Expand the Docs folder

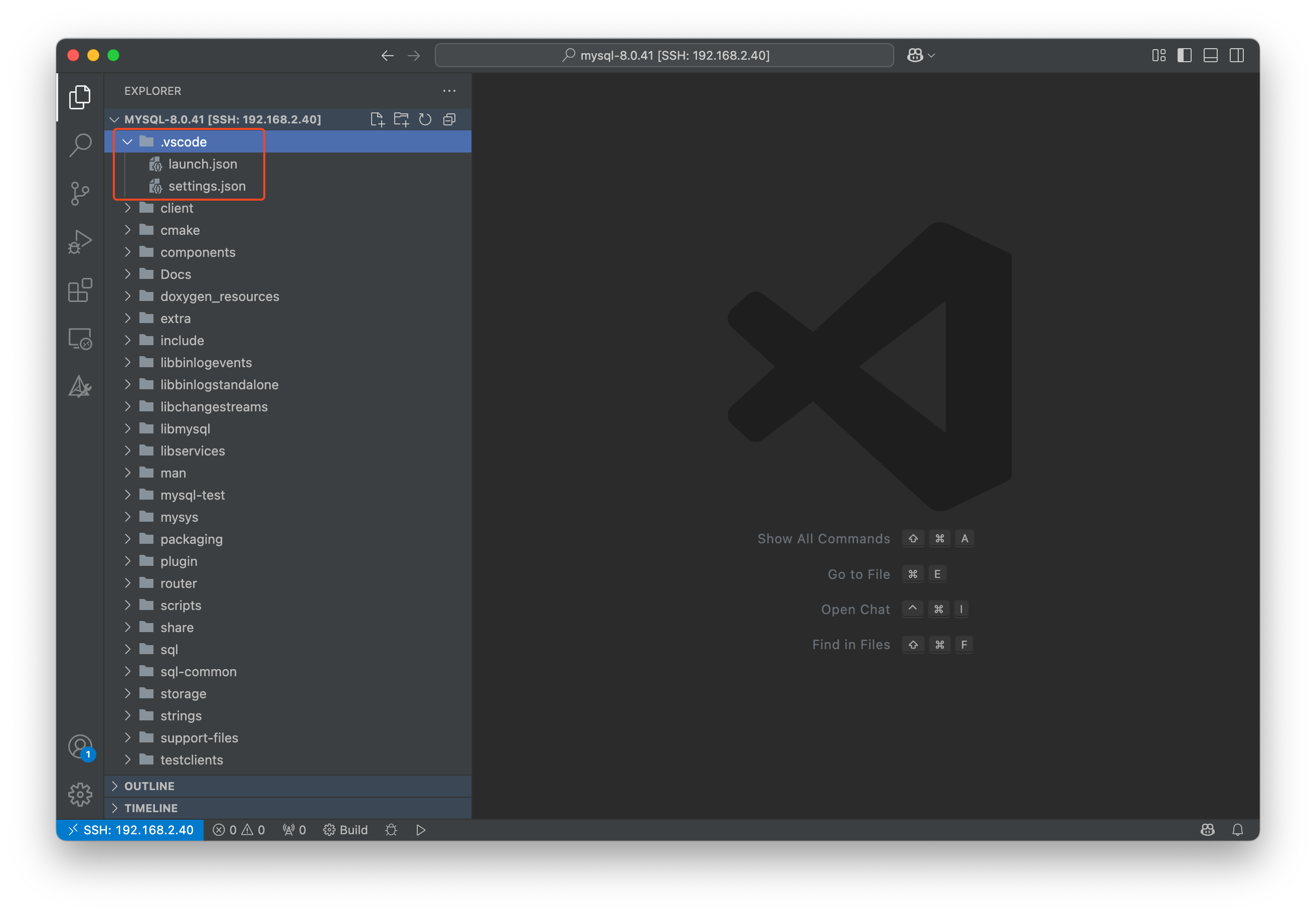(288, 274)
